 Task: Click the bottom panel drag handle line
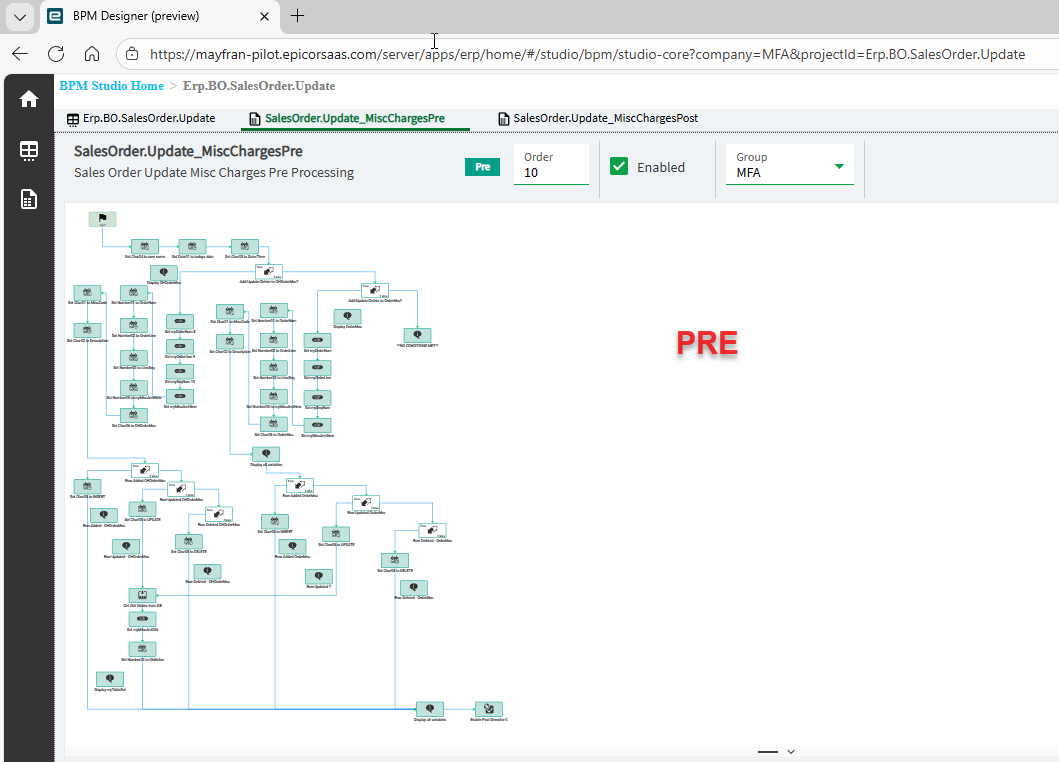[x=768, y=752]
